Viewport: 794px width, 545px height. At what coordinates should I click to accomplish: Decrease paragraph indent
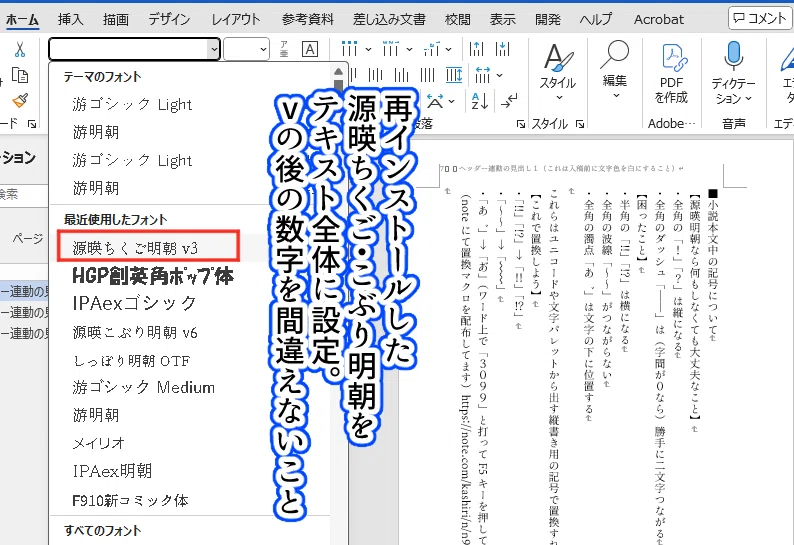coord(477,49)
